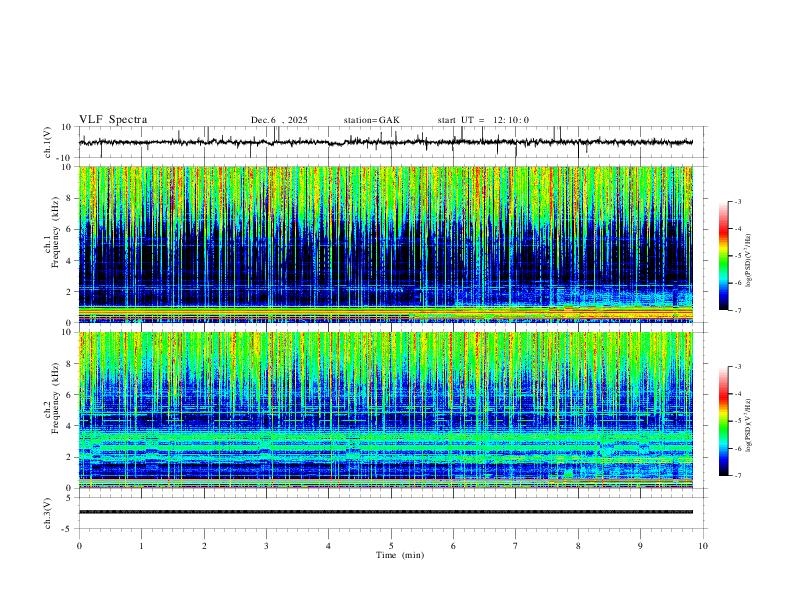Click the ch.2 spectrogram color bar
The width and height of the screenshot is (792, 612).
pyautogui.click(x=724, y=421)
